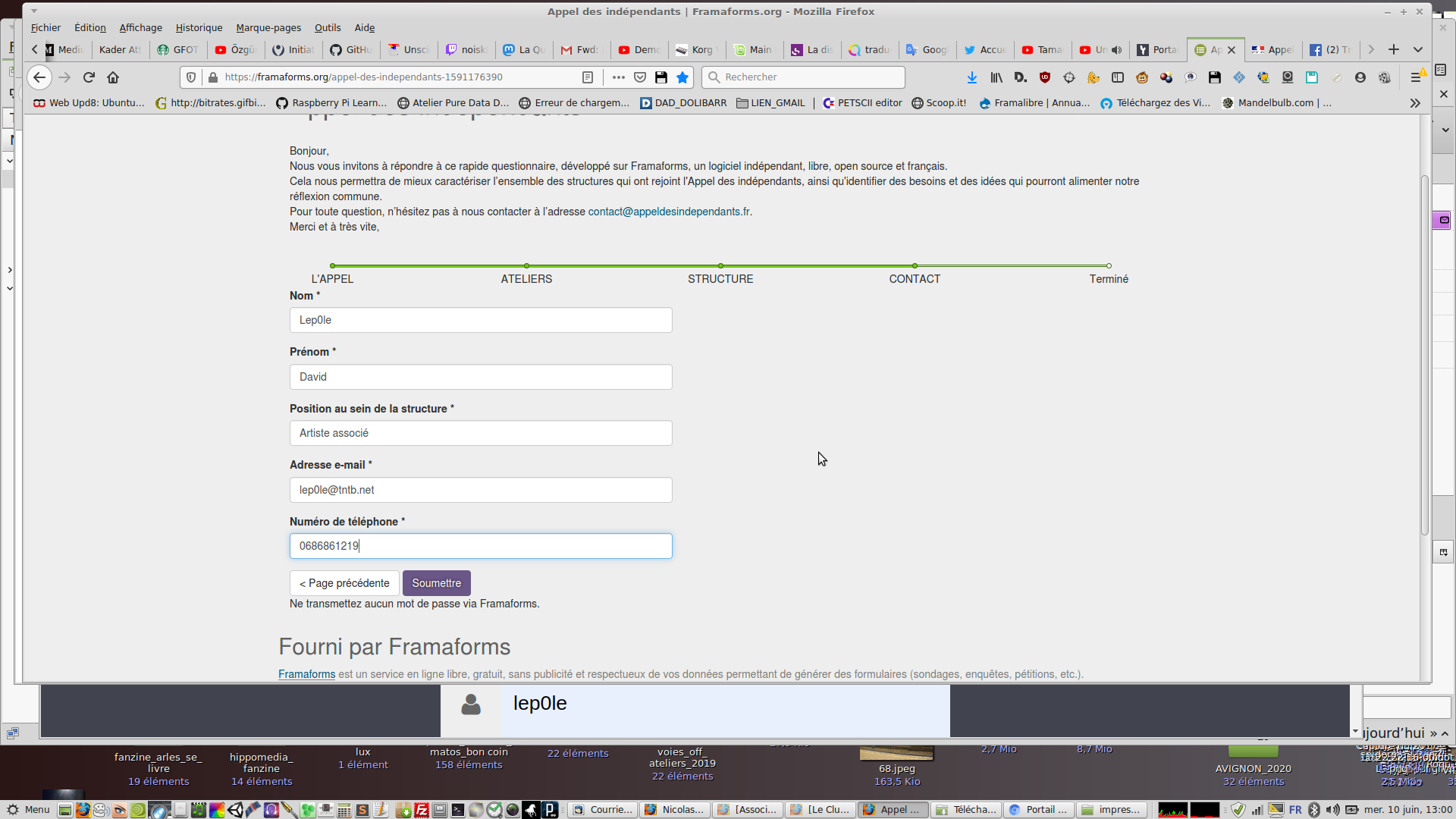This screenshot has width=1456, height=819.
Task: Open the Firefox hamburger menu
Action: coord(1415,77)
